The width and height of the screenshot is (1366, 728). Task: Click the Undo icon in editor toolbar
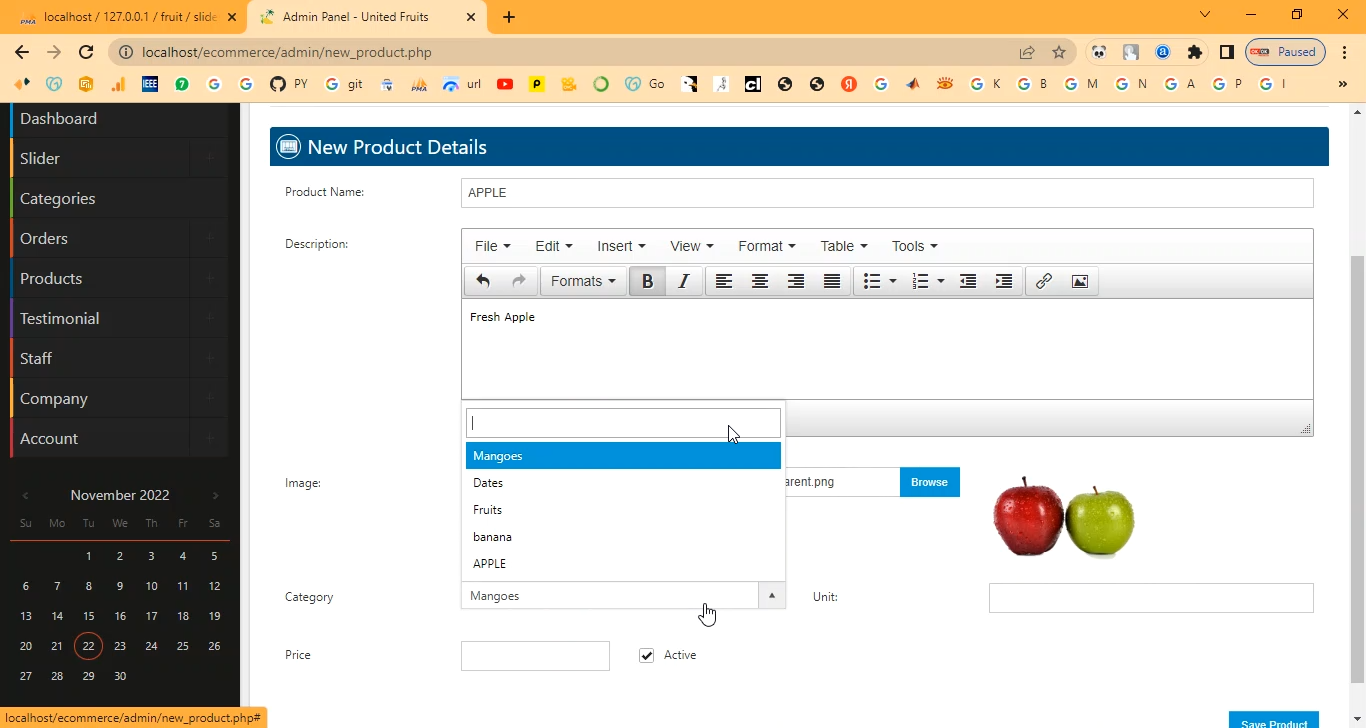[483, 282]
